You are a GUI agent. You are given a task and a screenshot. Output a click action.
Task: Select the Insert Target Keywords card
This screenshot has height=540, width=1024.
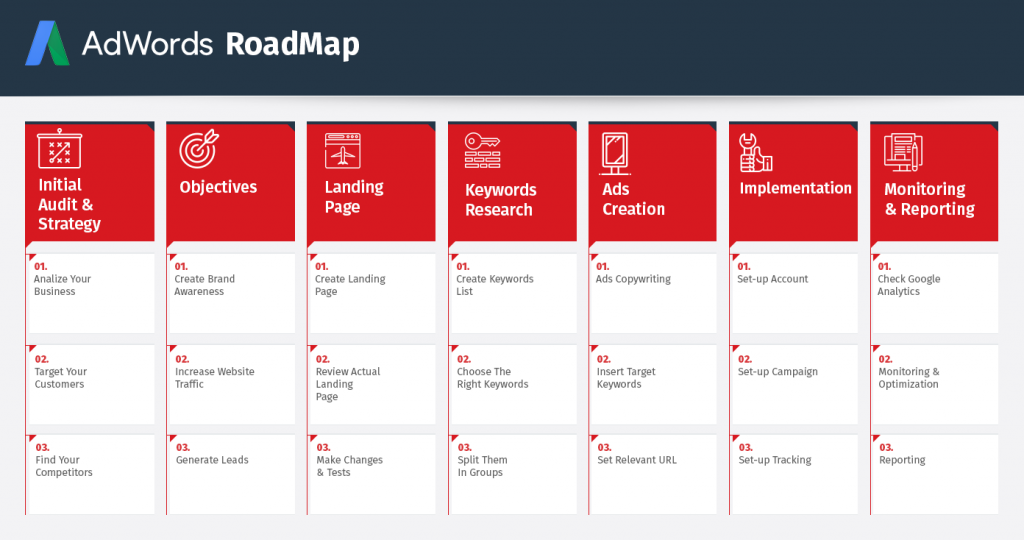[x=653, y=385]
